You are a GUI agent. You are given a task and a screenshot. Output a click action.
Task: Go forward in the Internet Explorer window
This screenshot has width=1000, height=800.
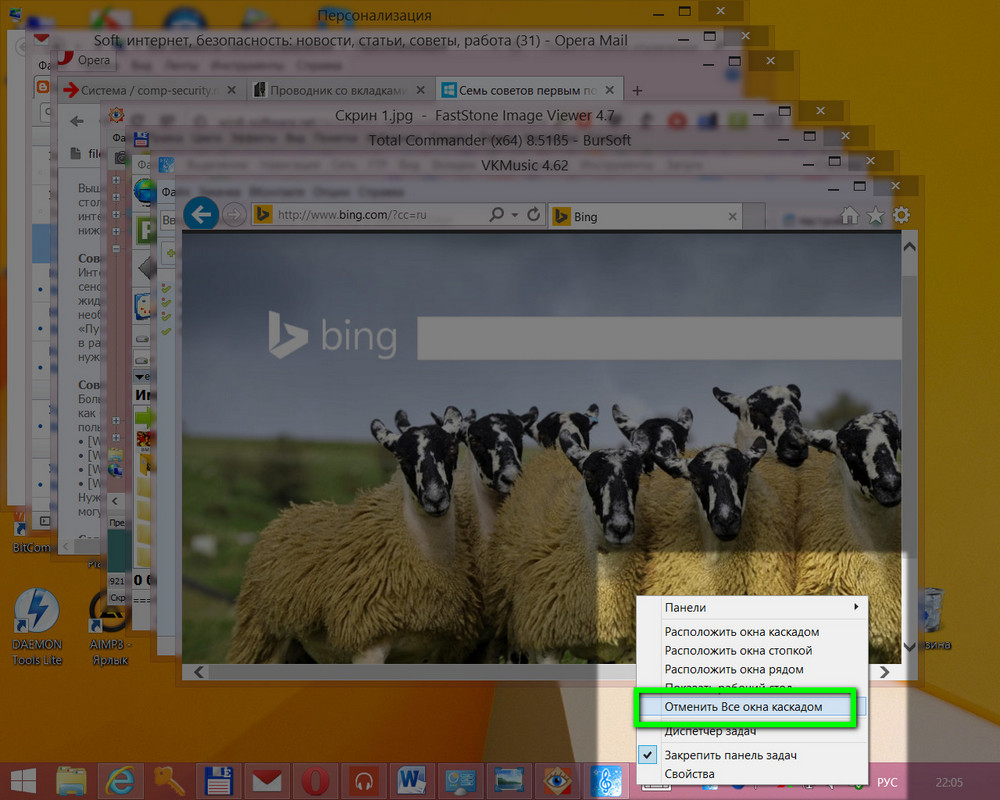click(x=234, y=215)
